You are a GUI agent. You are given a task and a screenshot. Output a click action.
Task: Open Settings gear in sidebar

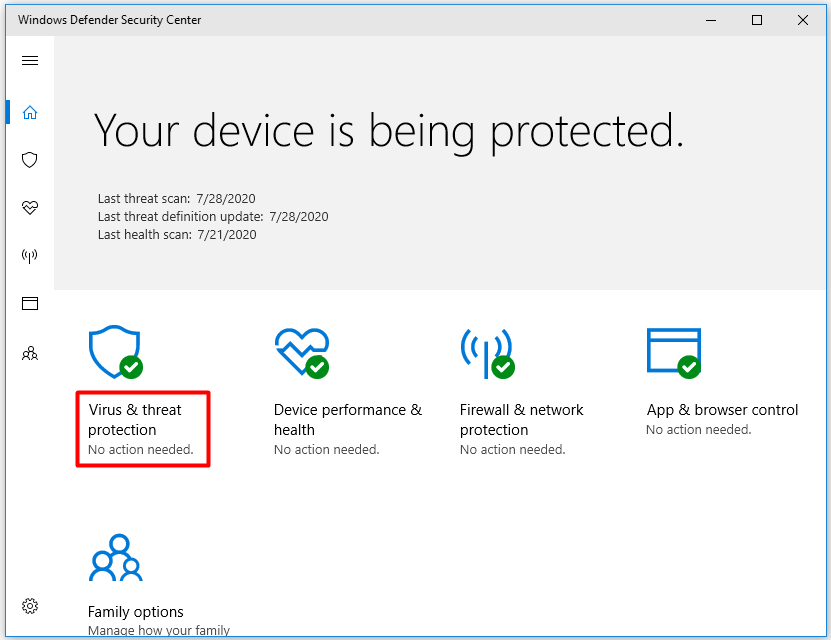(30, 606)
